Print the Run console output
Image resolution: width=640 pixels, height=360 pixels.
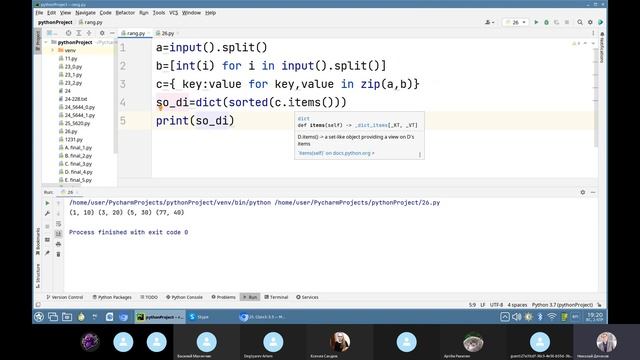[x=58, y=244]
